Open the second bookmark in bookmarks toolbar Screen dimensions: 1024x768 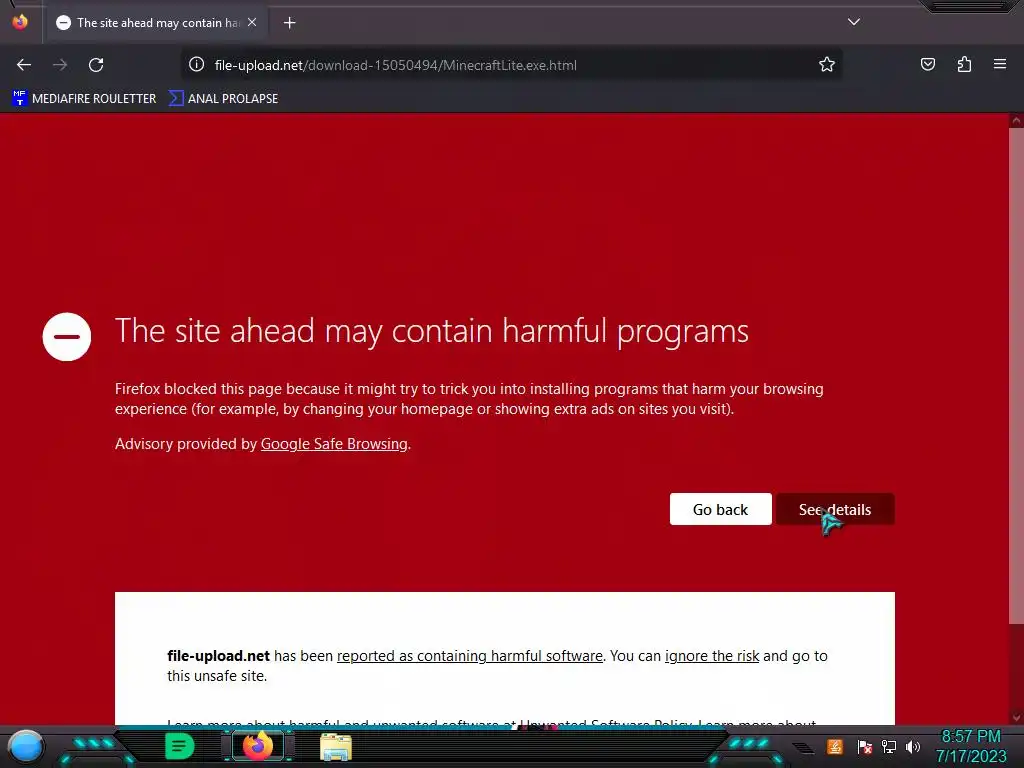tap(223, 99)
